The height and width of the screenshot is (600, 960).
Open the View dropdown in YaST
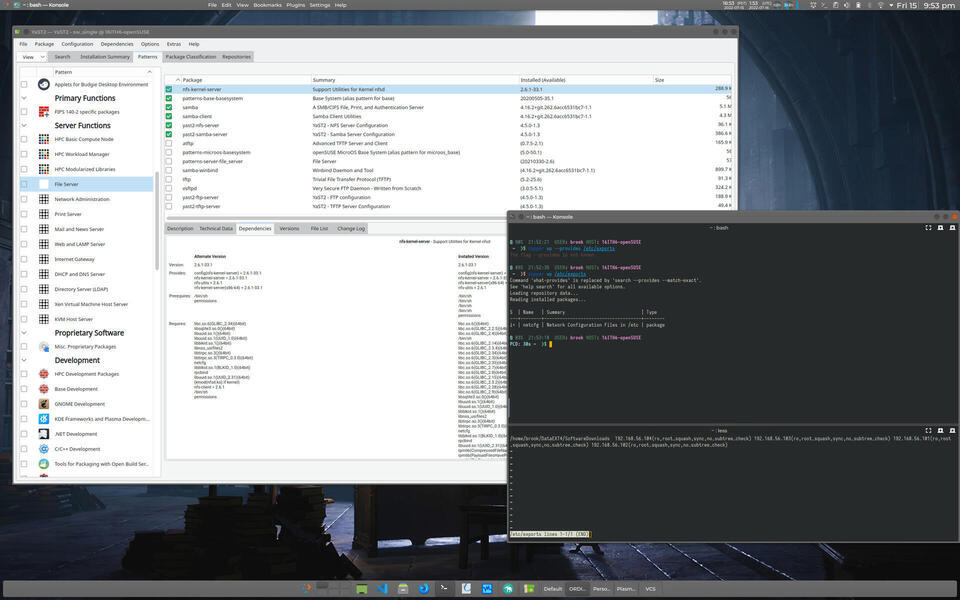pos(32,57)
